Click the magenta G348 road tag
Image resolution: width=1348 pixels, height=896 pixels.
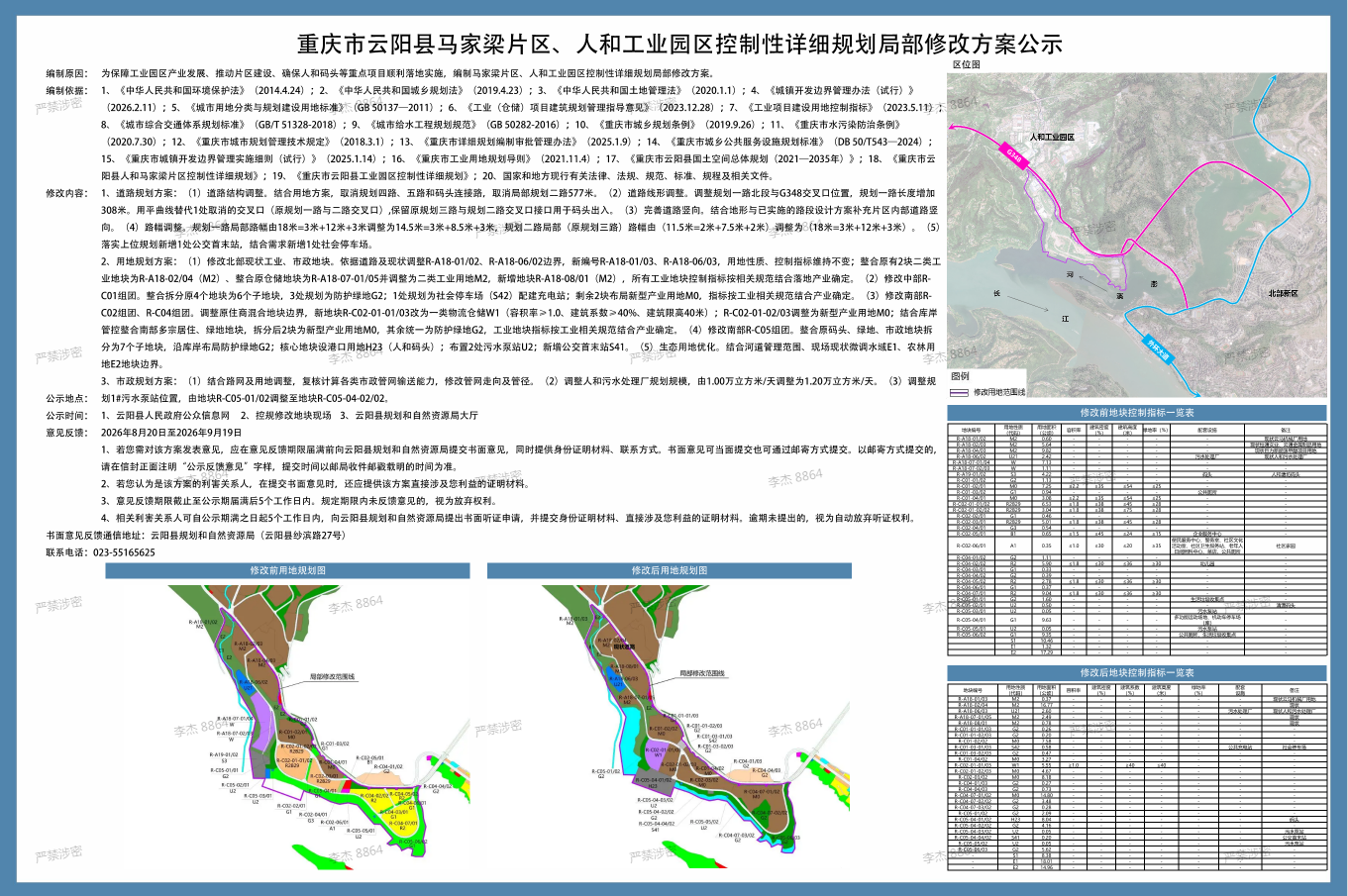(1013, 157)
